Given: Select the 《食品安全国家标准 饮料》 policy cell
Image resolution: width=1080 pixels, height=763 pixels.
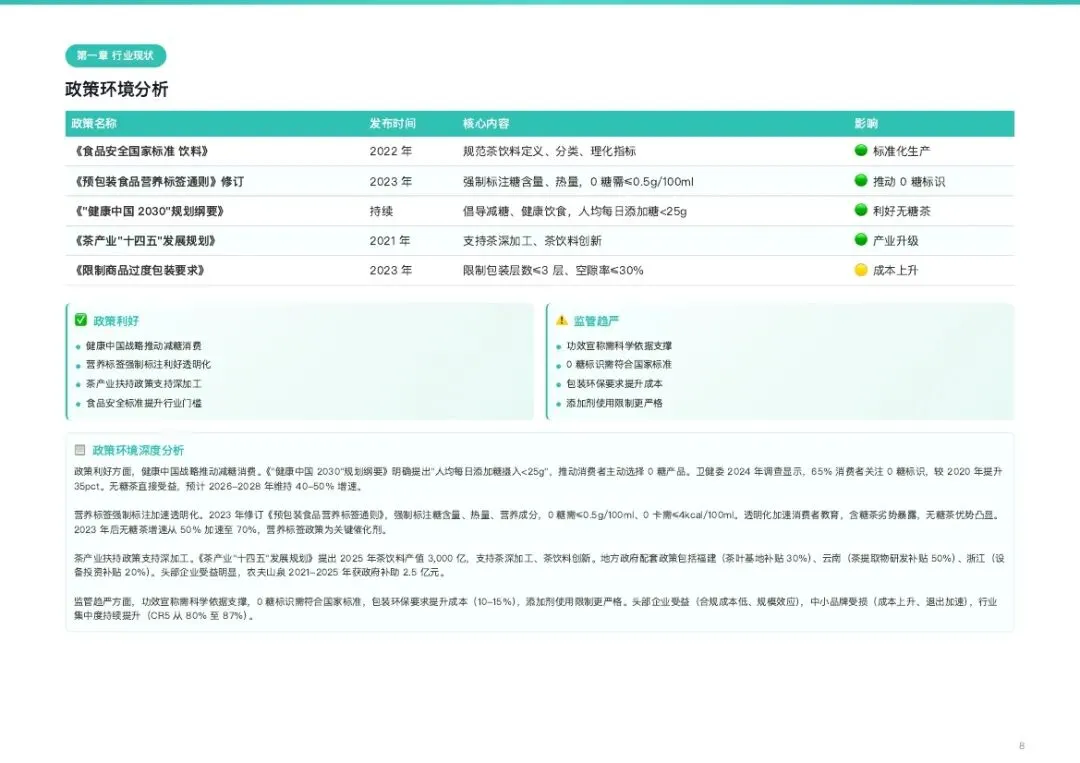Looking at the screenshot, I should tap(141, 151).
